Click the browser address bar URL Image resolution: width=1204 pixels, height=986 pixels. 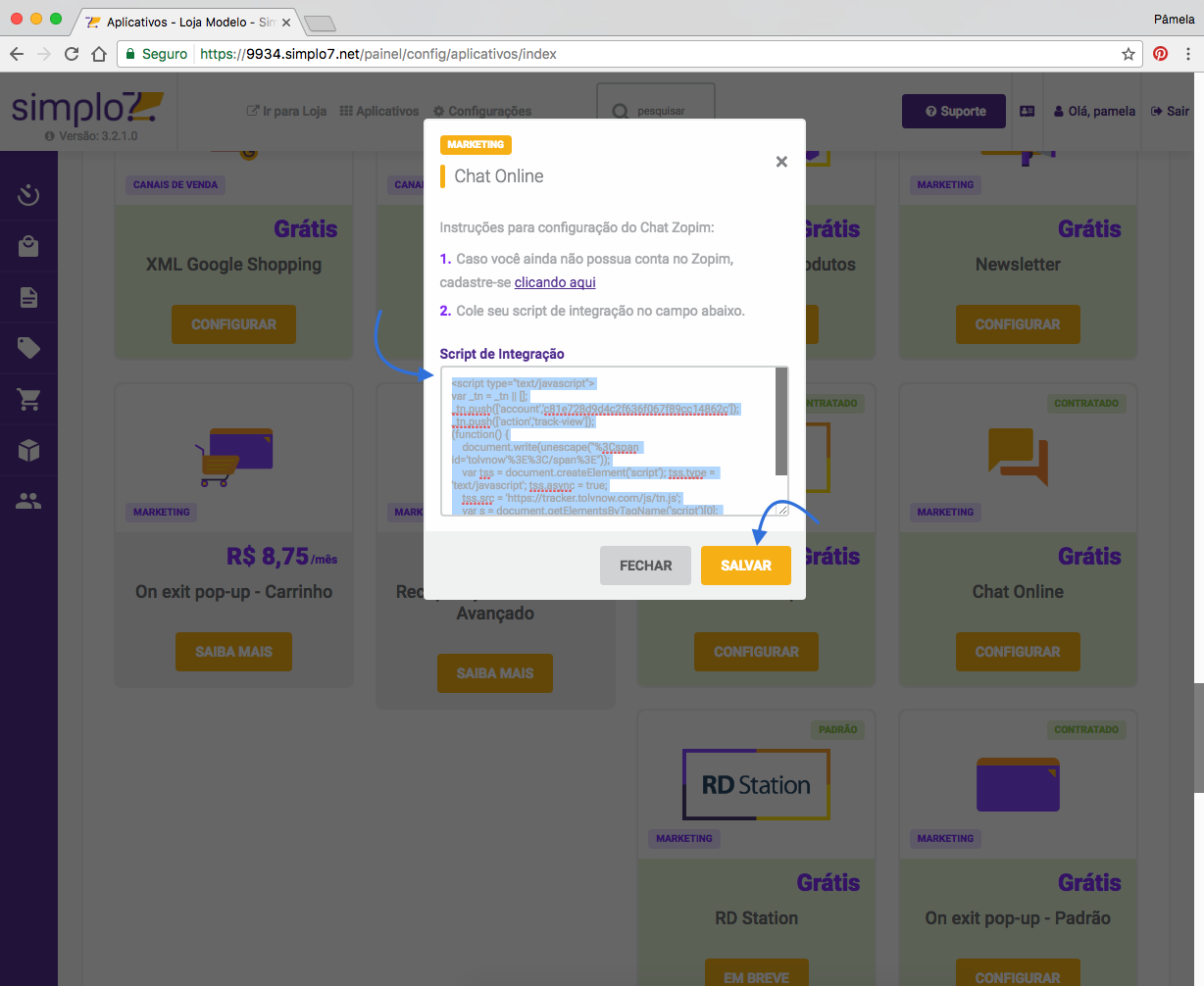point(378,54)
